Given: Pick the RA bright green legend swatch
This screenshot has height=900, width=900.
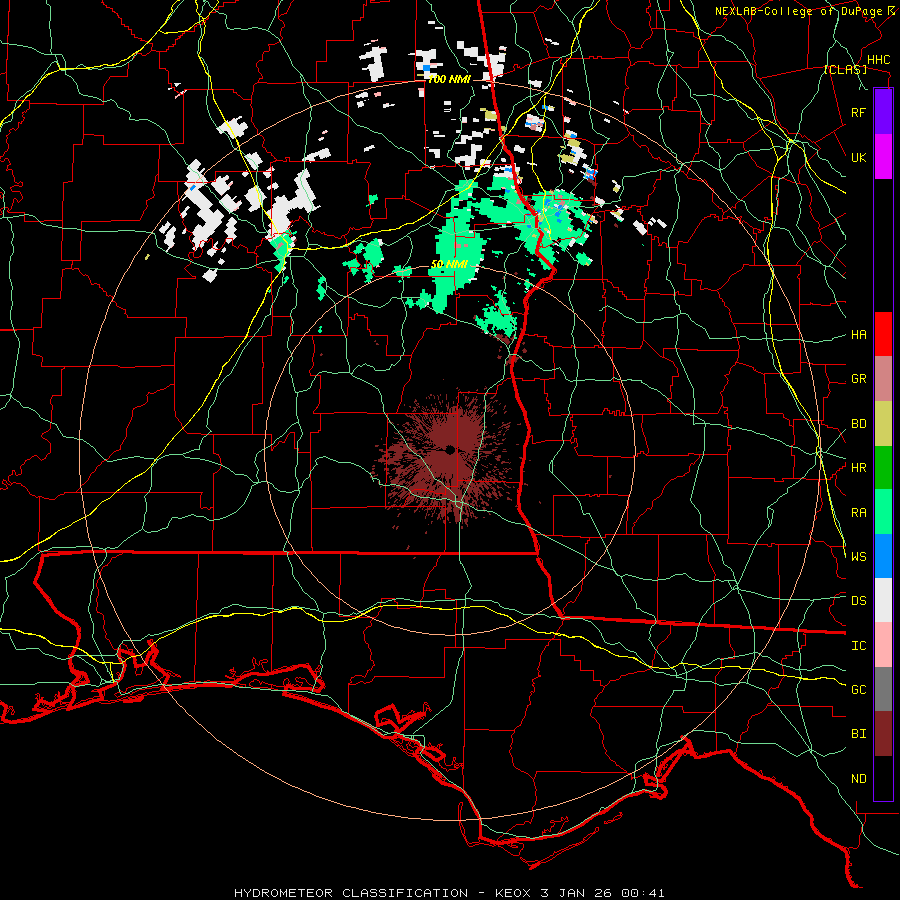Looking at the screenshot, I should tap(883, 512).
